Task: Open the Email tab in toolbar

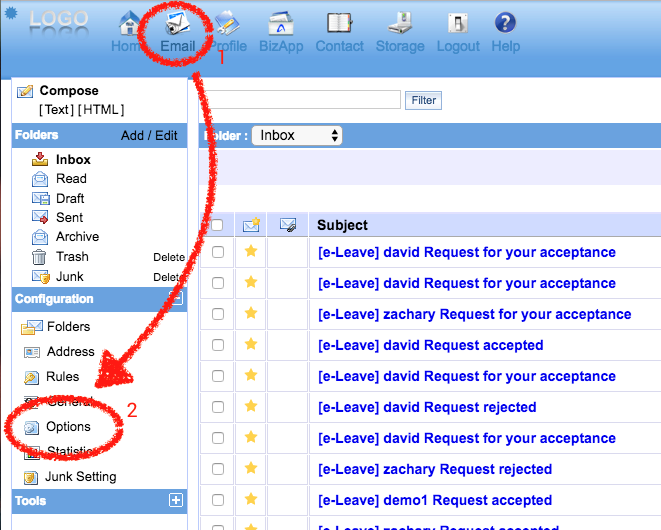Action: [x=177, y=28]
